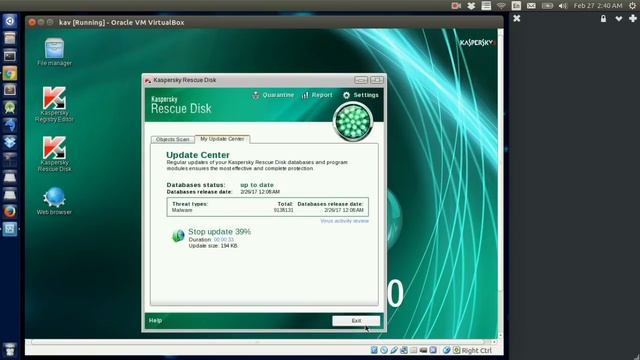Click the Feb 27 2:40 AM clock

(598, 6)
